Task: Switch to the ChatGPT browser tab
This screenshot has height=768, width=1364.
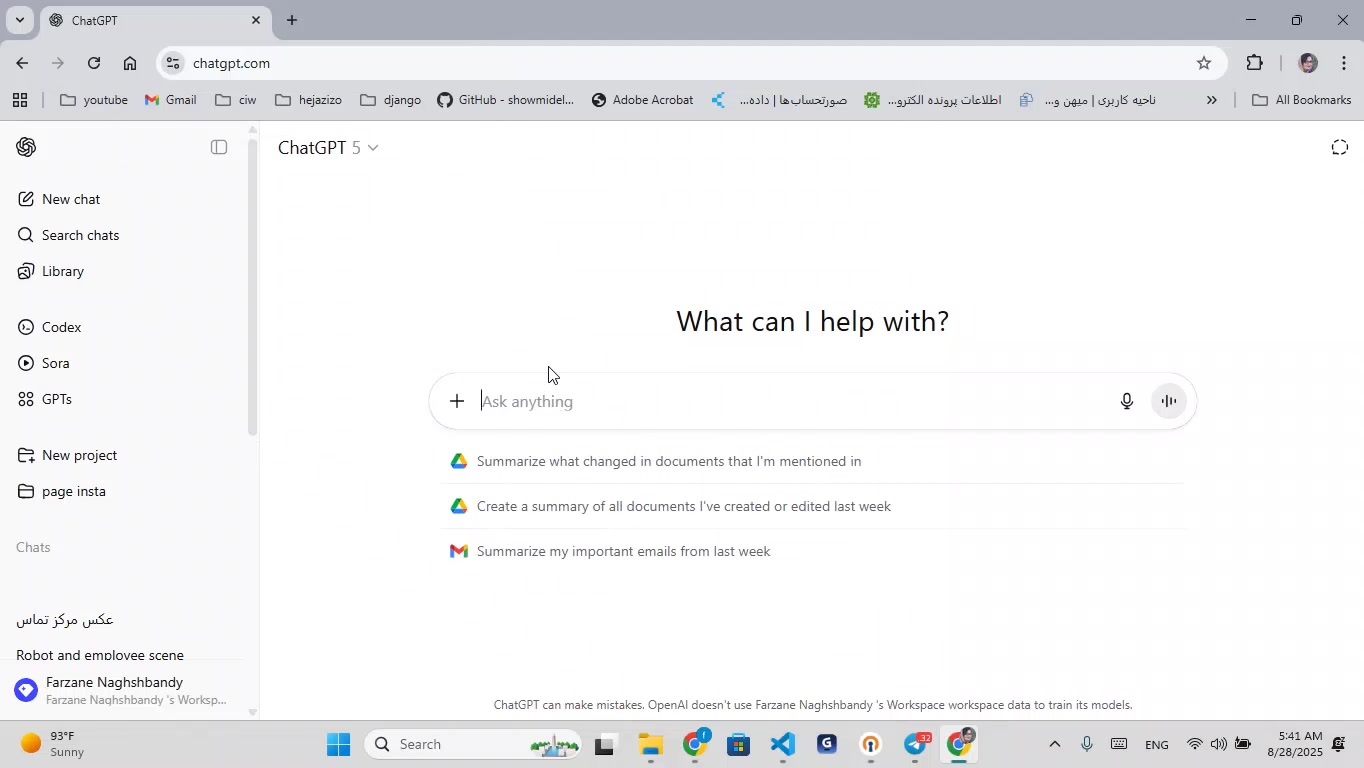Action: (x=155, y=20)
